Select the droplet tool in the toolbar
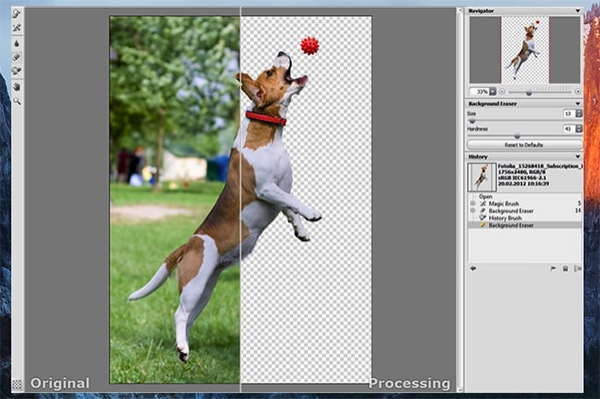Viewport: 600px width, 399px height. [x=16, y=43]
